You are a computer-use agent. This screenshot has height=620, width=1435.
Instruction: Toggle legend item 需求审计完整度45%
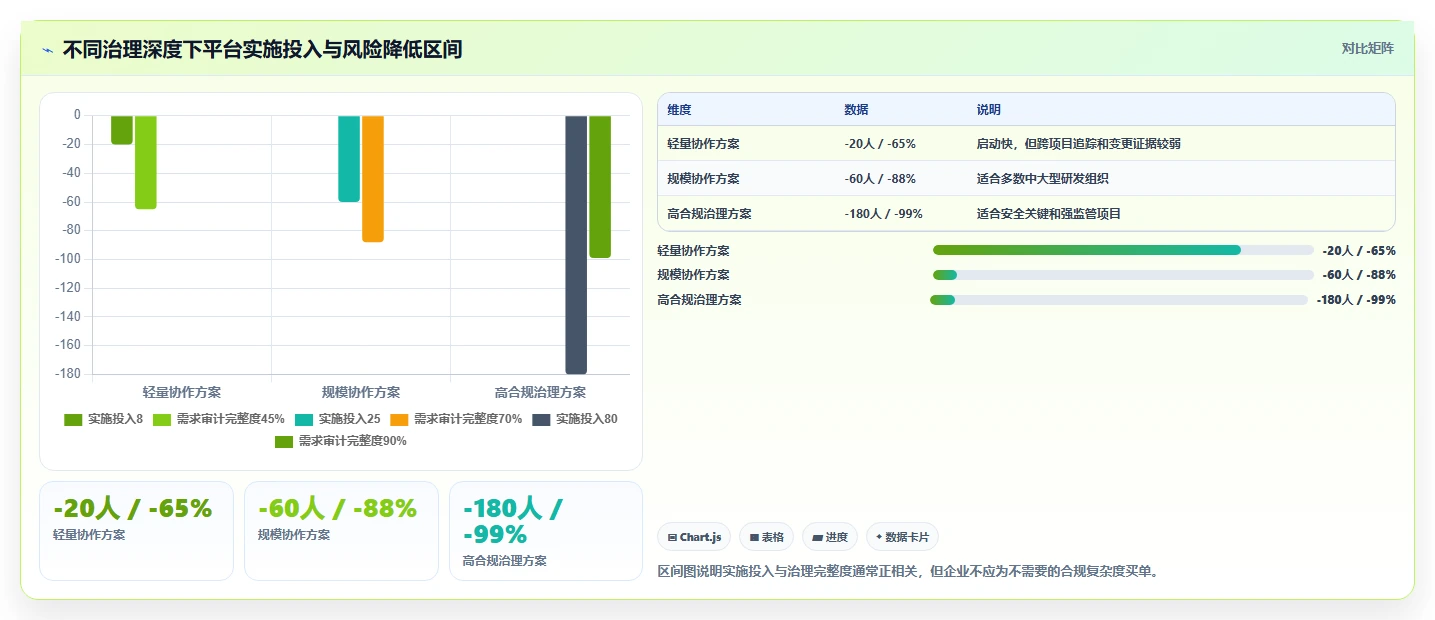(219, 419)
